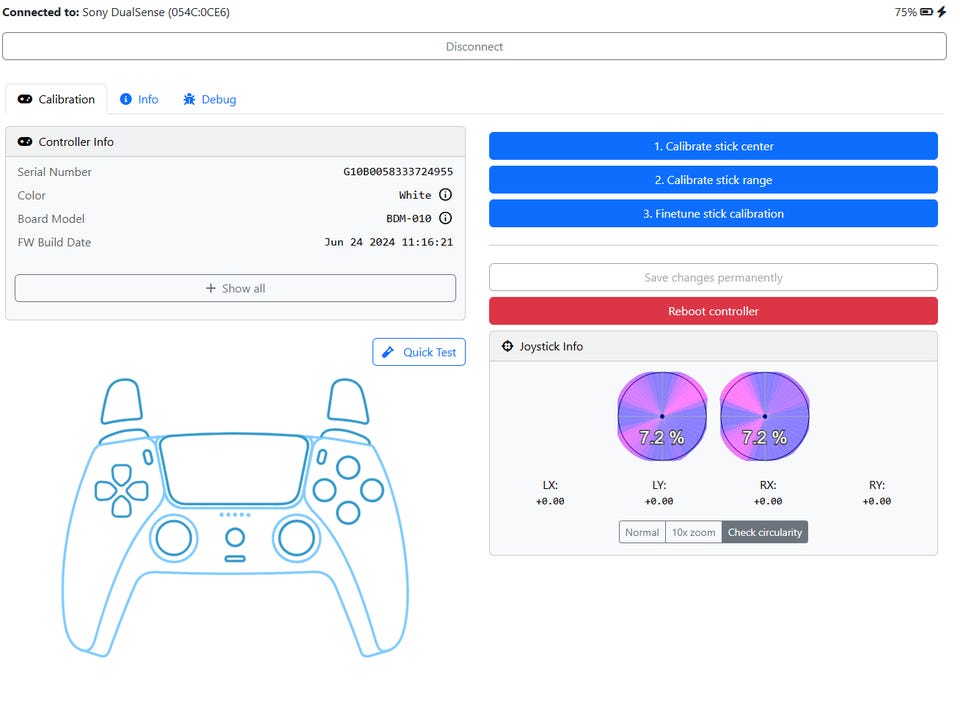The width and height of the screenshot is (960, 706).
Task: Click the RY value +0.00
Action: (877, 501)
